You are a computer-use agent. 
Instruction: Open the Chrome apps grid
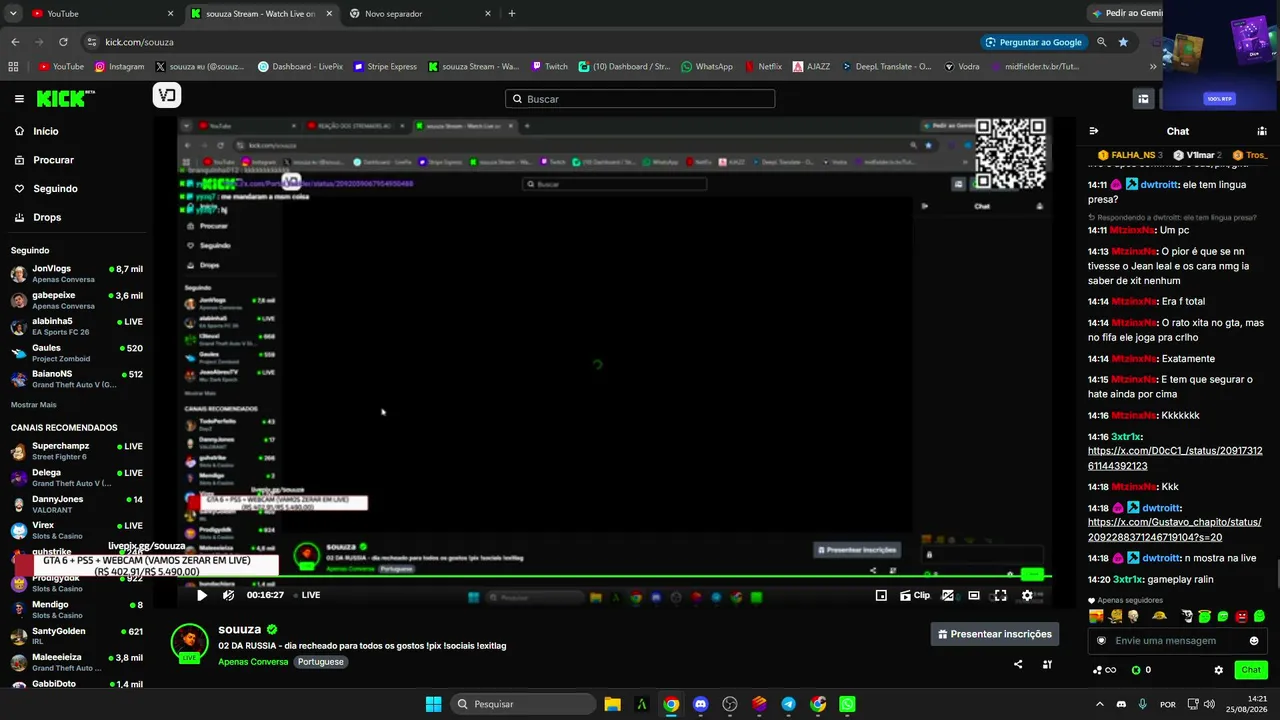(x=13, y=67)
